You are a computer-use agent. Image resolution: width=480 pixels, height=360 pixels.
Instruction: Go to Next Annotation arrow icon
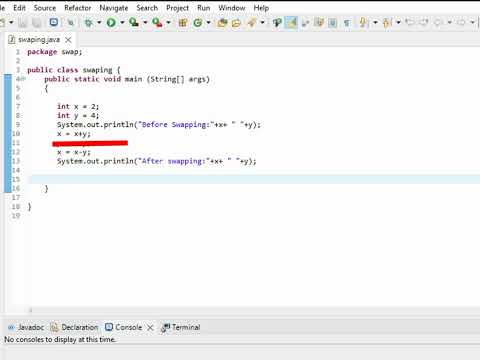point(363,23)
